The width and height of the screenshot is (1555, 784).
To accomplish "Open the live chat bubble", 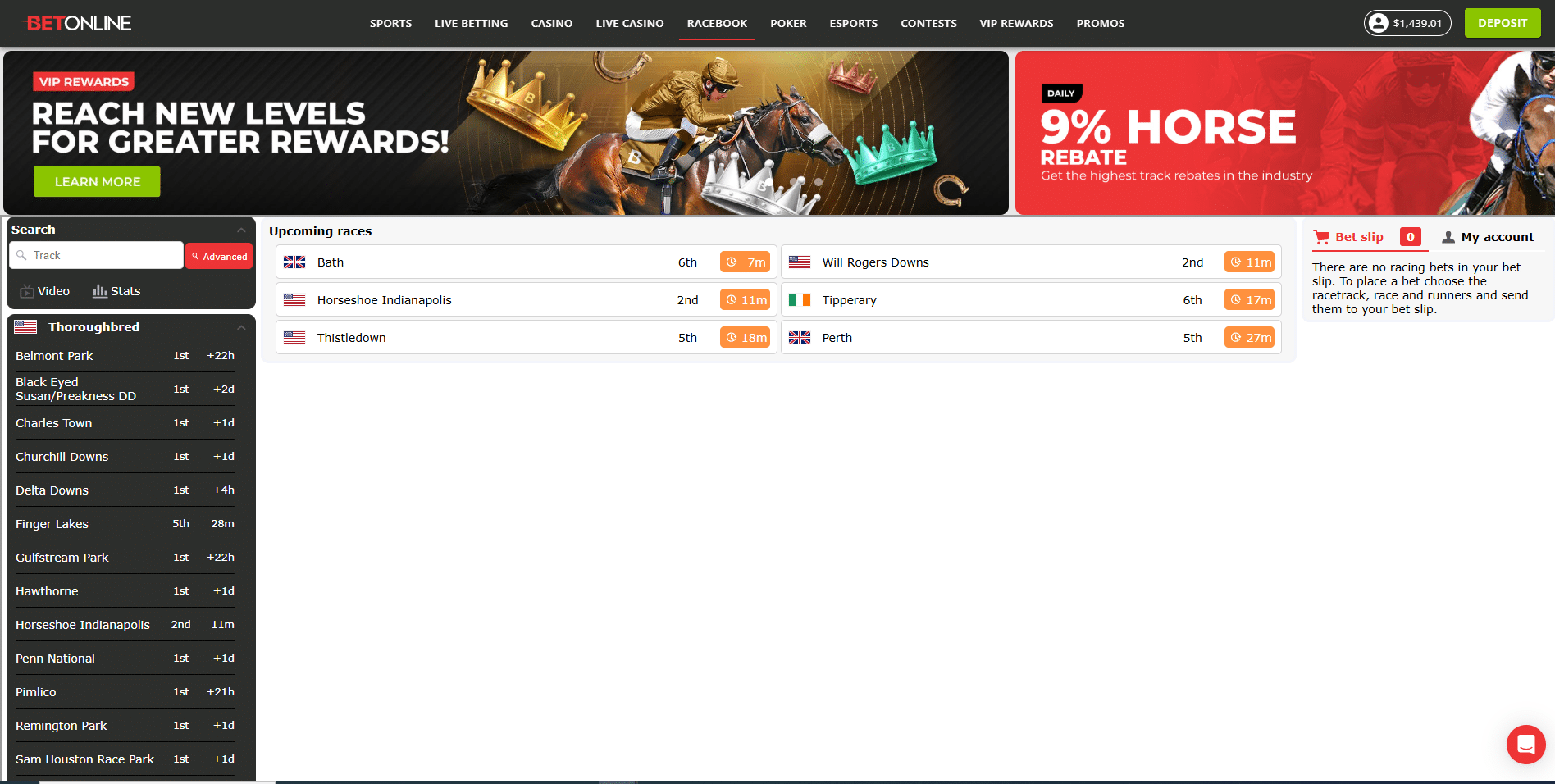I will [x=1526, y=745].
